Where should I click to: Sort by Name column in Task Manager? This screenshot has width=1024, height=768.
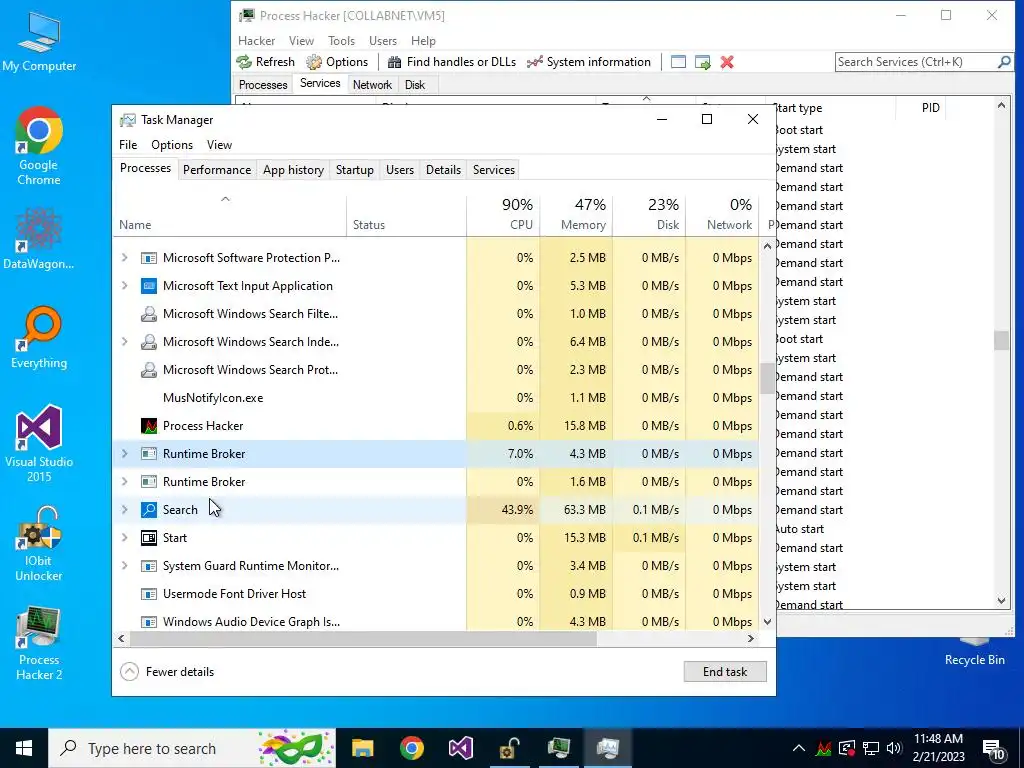click(230, 215)
